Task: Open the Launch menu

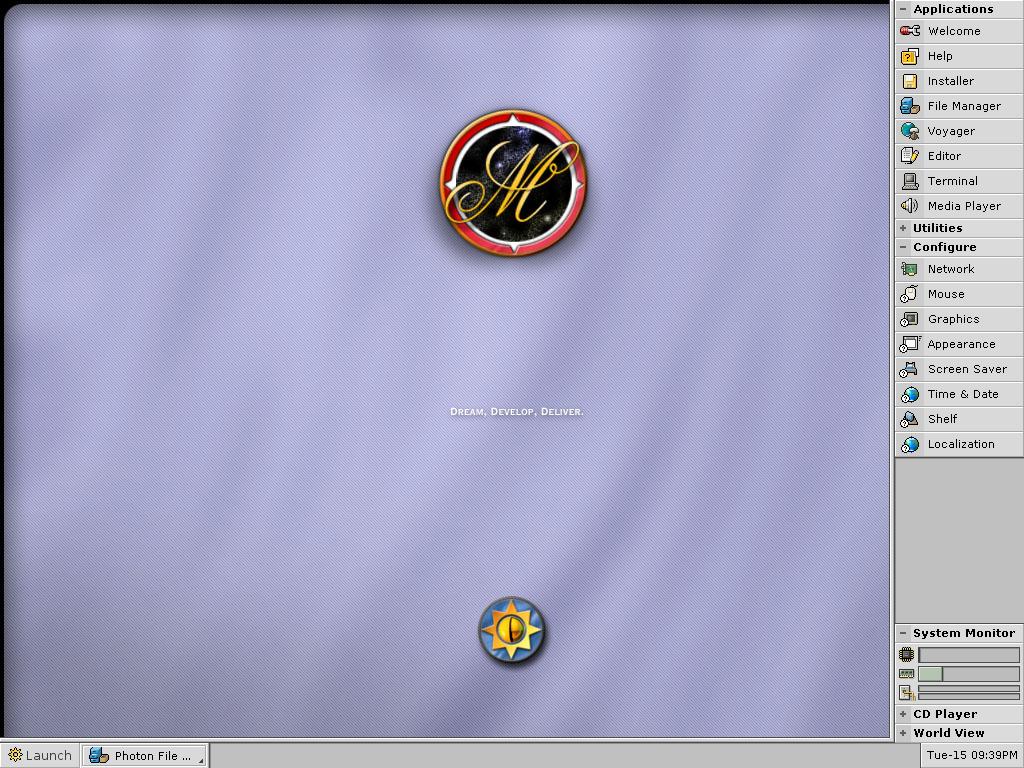Action: pyautogui.click(x=40, y=755)
